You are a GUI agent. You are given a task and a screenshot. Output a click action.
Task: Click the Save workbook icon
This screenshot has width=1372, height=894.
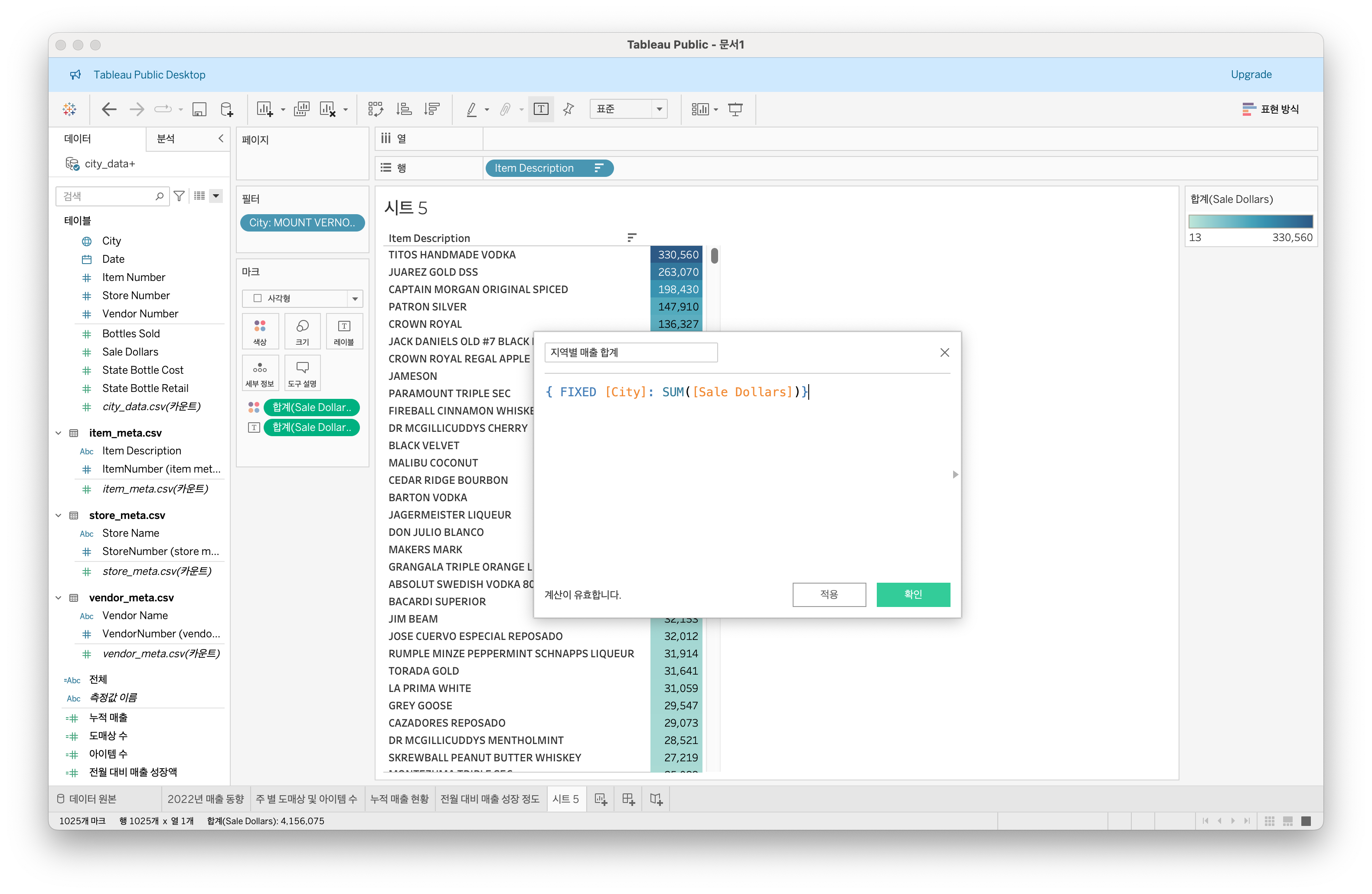tap(199, 109)
